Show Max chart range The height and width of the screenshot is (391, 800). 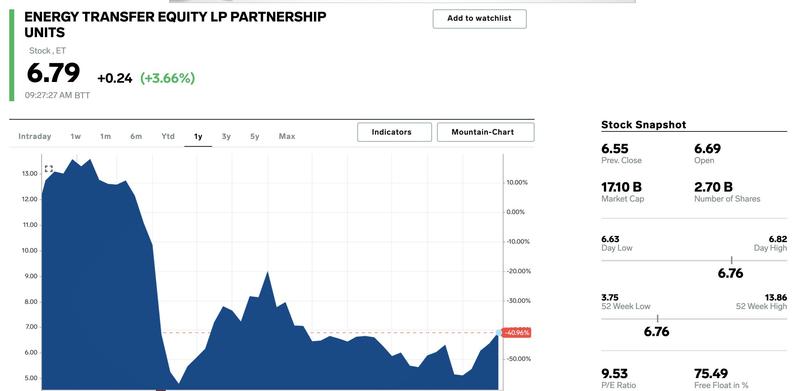(287, 136)
